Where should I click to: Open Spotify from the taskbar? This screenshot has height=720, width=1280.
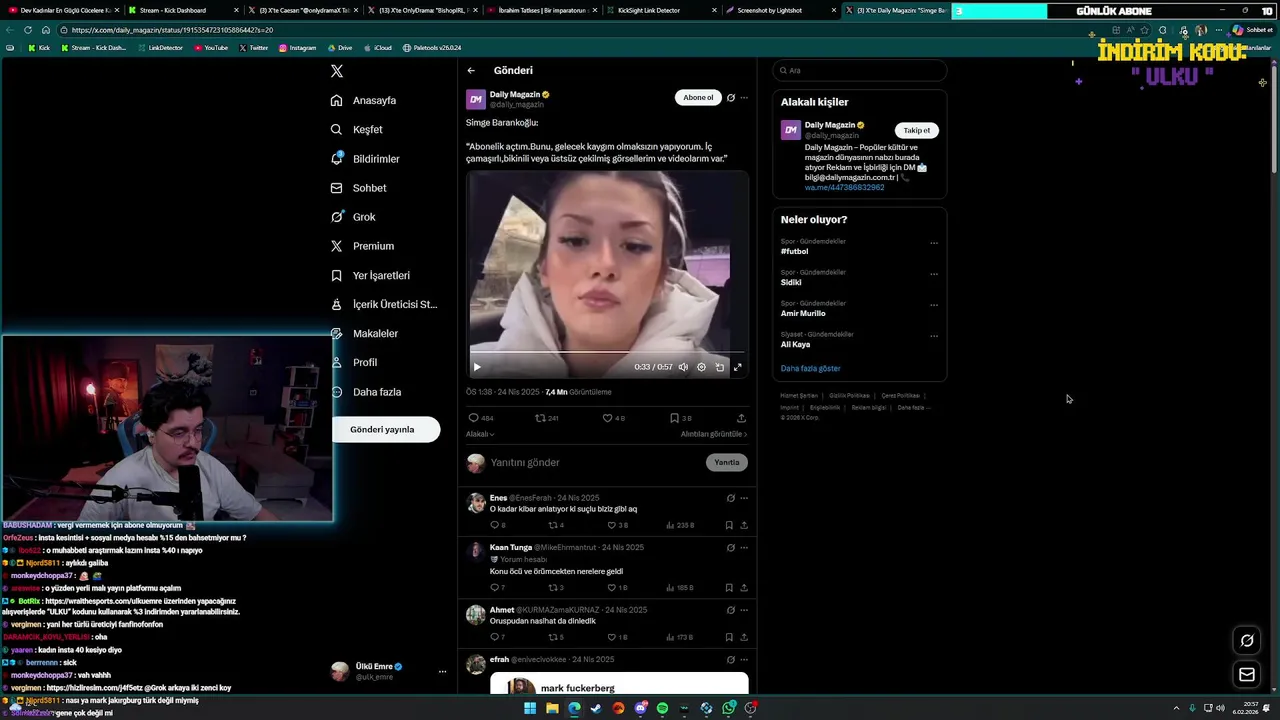coord(662,708)
